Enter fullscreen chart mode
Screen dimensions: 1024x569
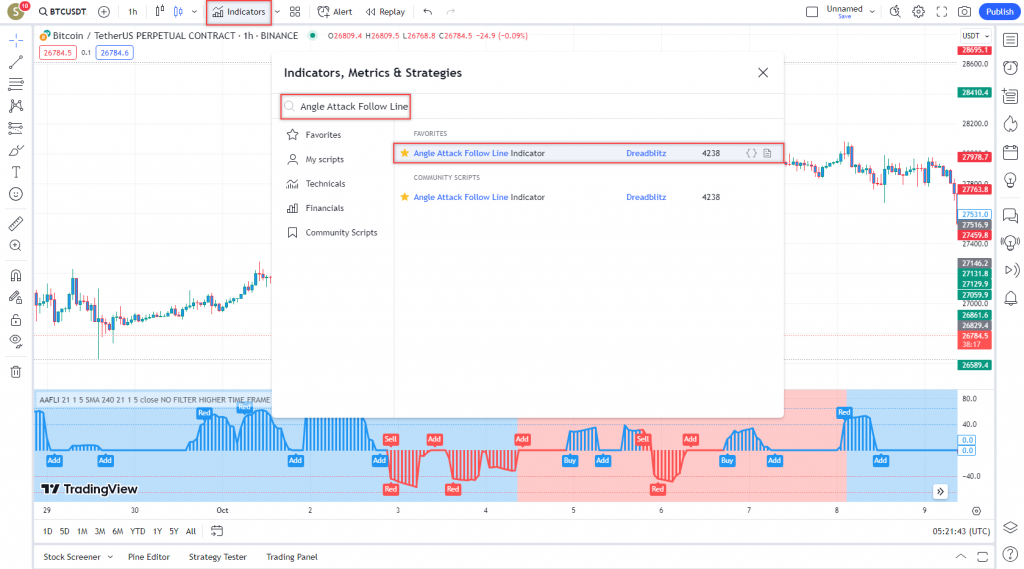(941, 12)
